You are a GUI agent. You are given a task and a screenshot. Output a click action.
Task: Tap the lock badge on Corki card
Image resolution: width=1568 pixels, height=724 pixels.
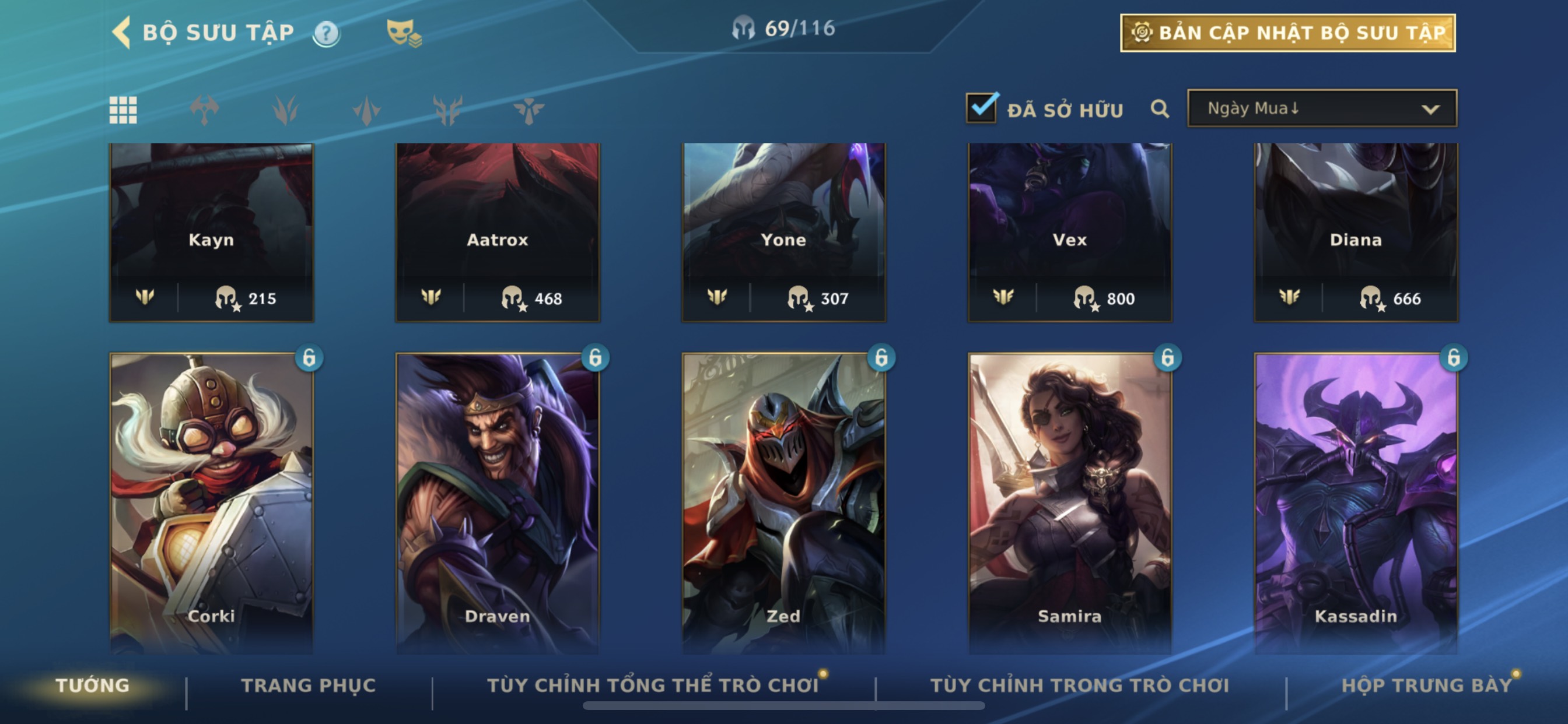click(309, 358)
